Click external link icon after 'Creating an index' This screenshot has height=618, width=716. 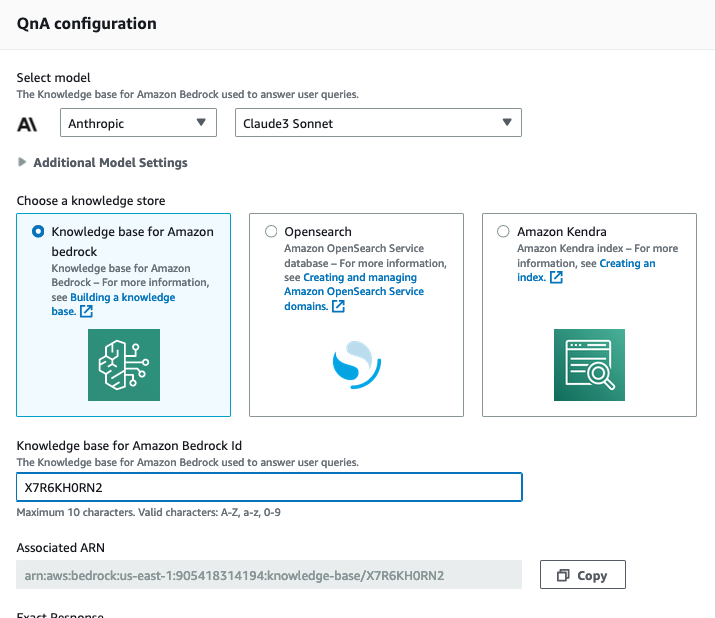pos(557,278)
